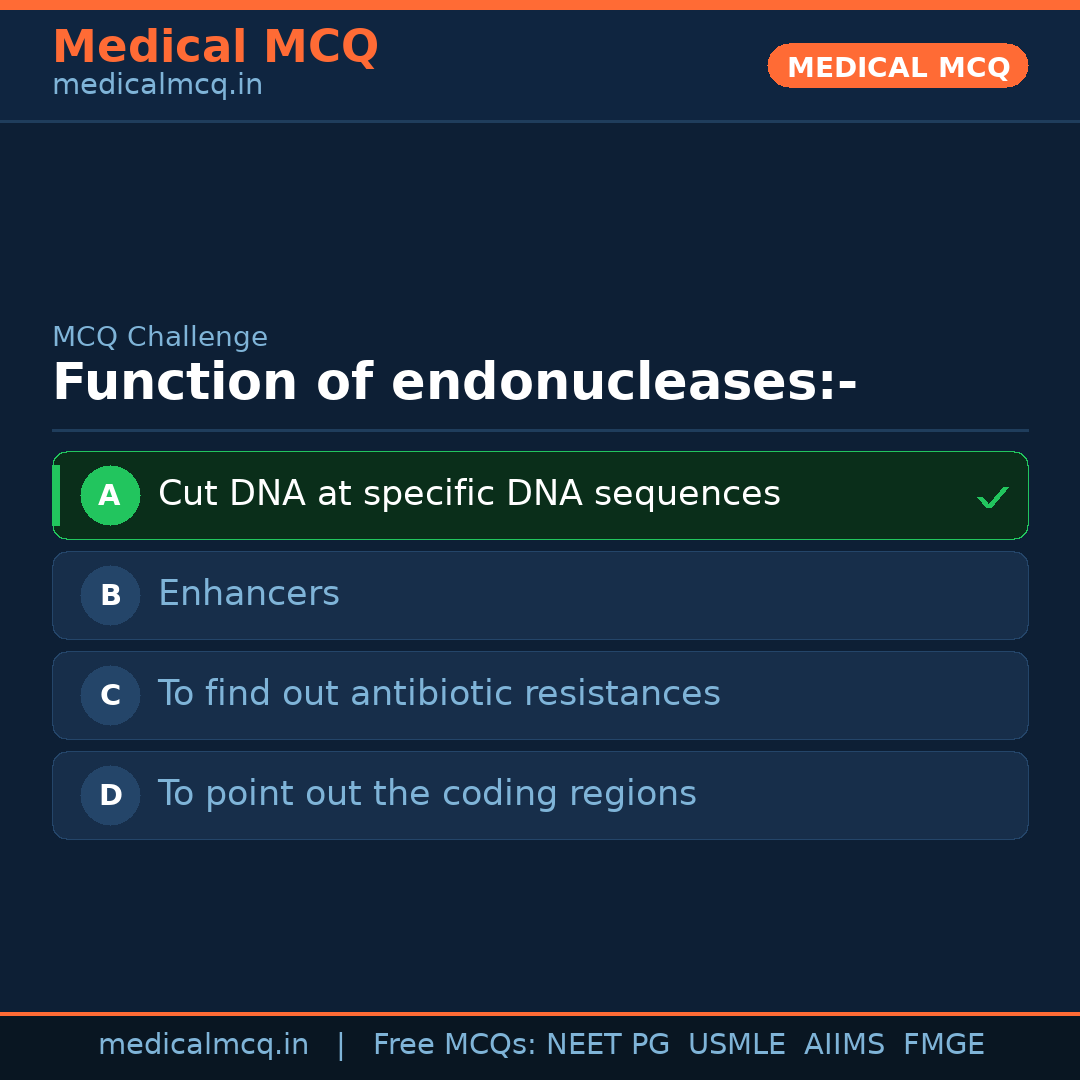Click the C option circle badge
The image size is (1080, 1080).
(x=110, y=695)
